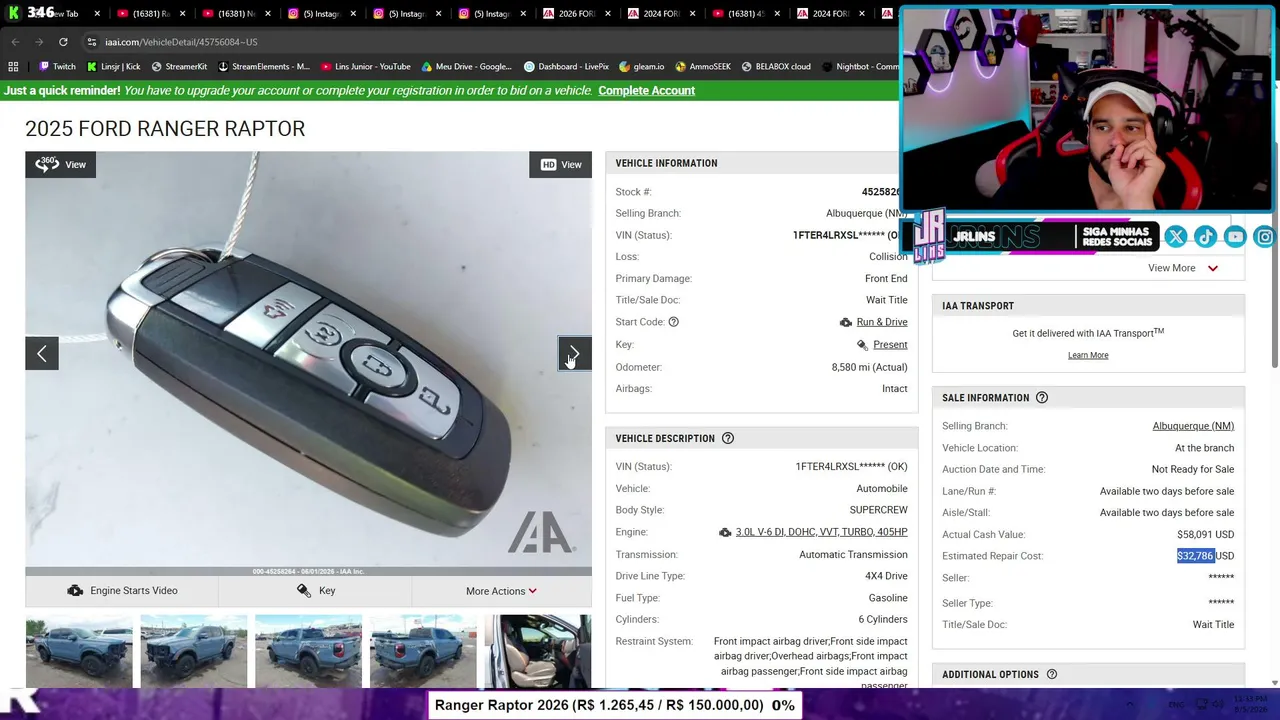This screenshot has height=720, width=1280.
Task: Expand the More Actions dropdown
Action: click(x=501, y=591)
